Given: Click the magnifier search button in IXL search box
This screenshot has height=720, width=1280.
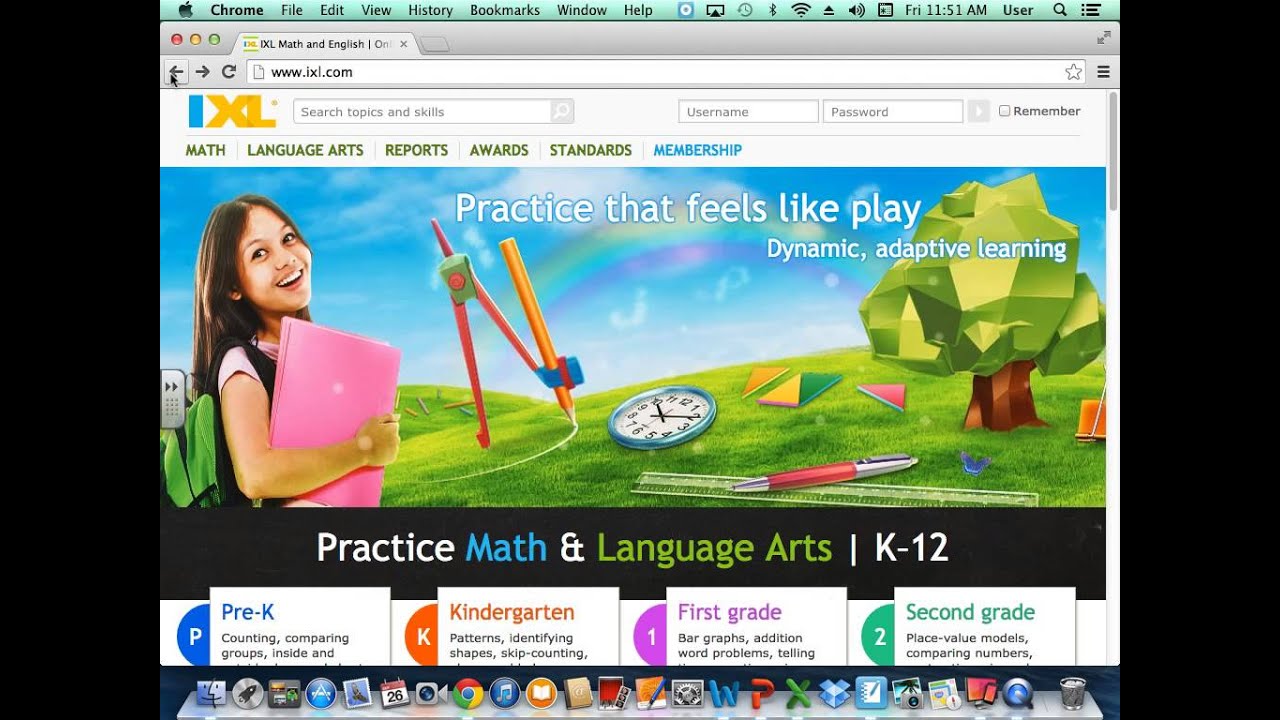Looking at the screenshot, I should pos(562,111).
